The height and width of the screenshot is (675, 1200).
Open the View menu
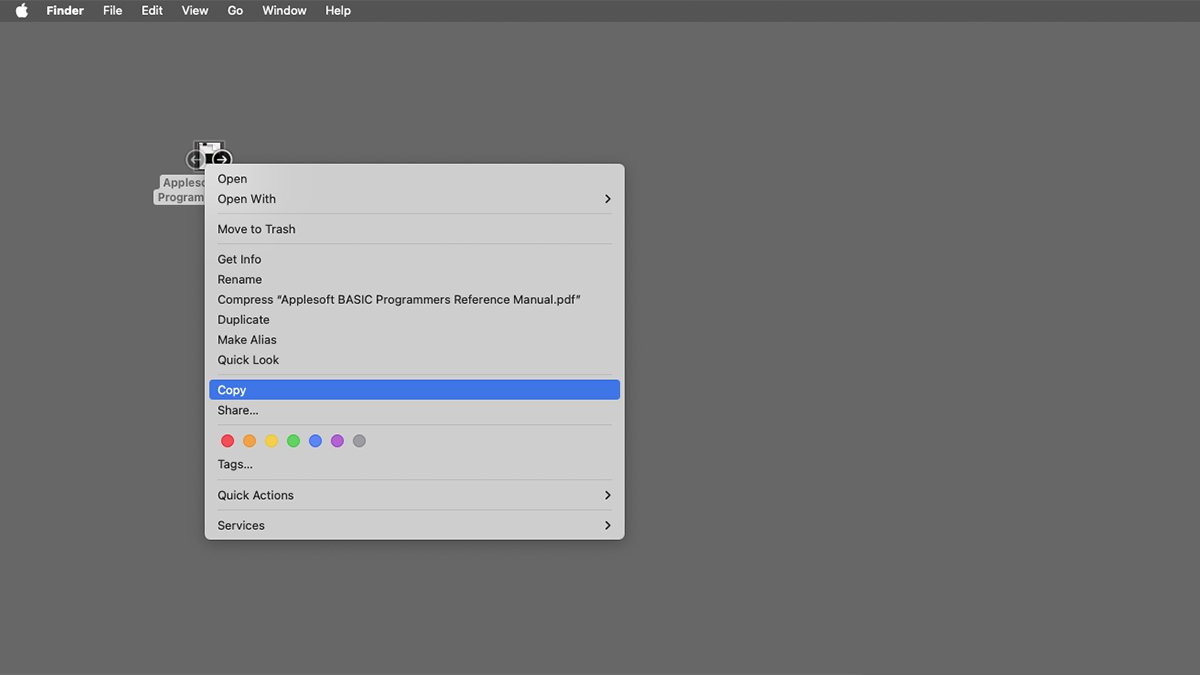195,10
